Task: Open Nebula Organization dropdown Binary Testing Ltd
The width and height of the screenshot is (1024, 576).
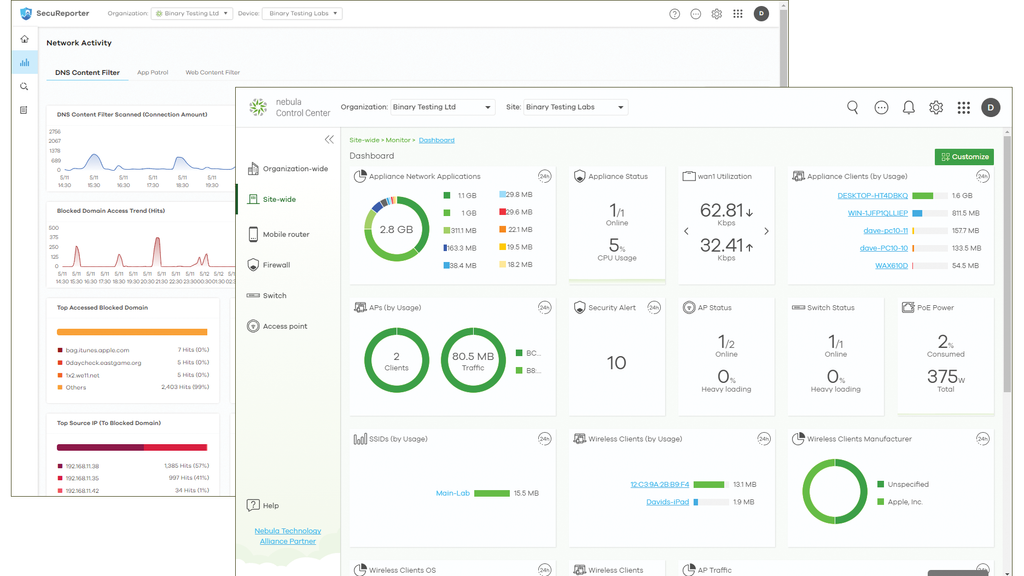Action: pyautogui.click(x=441, y=107)
